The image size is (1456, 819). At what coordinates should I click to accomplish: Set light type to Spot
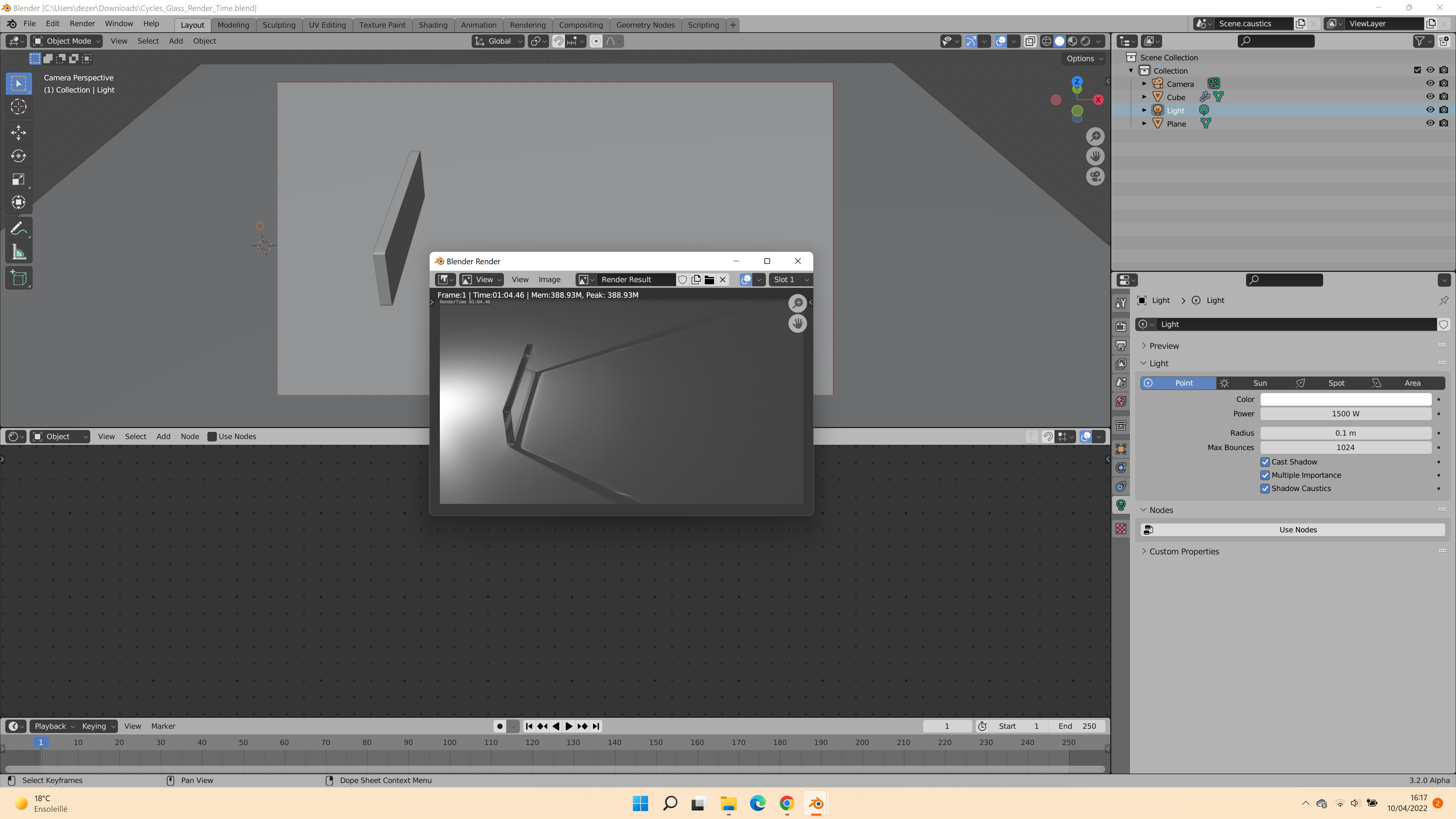point(1330,383)
